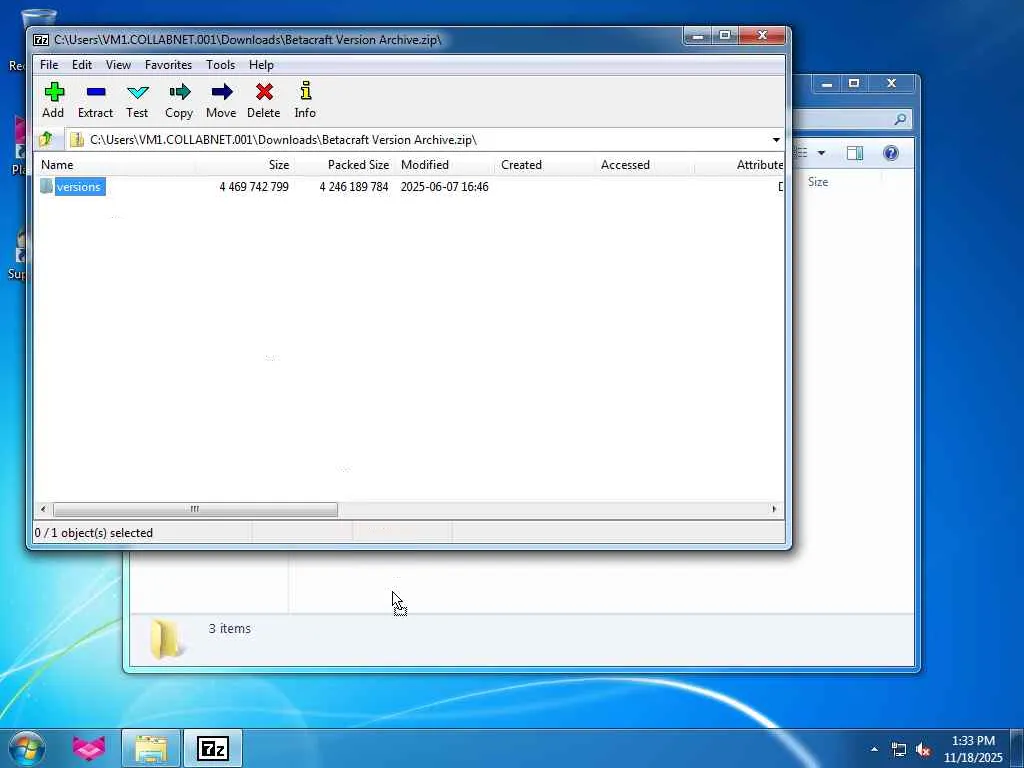Show hidden system tray icons
The image size is (1024, 768).
(874, 749)
